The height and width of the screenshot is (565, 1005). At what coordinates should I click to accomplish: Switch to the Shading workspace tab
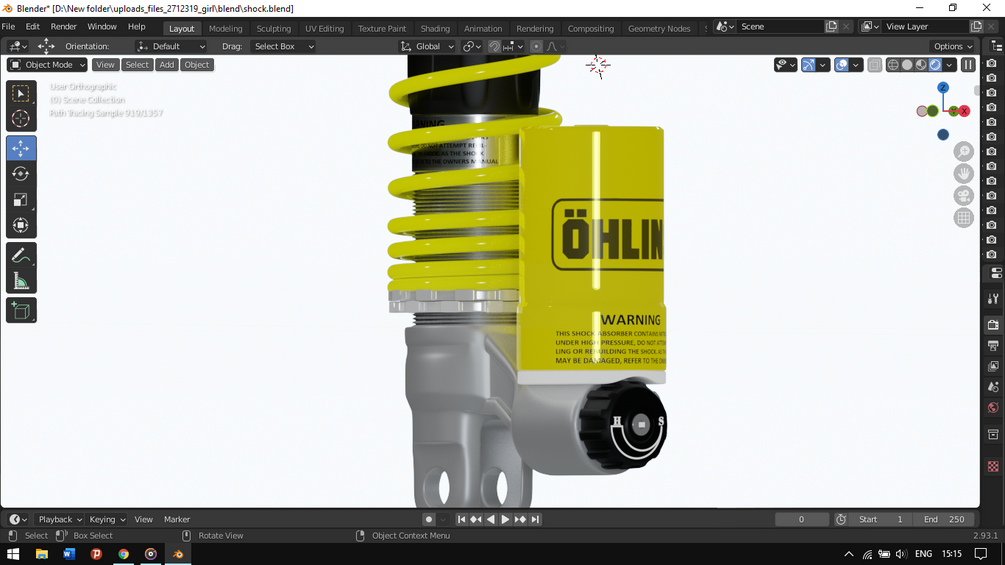coord(435,28)
